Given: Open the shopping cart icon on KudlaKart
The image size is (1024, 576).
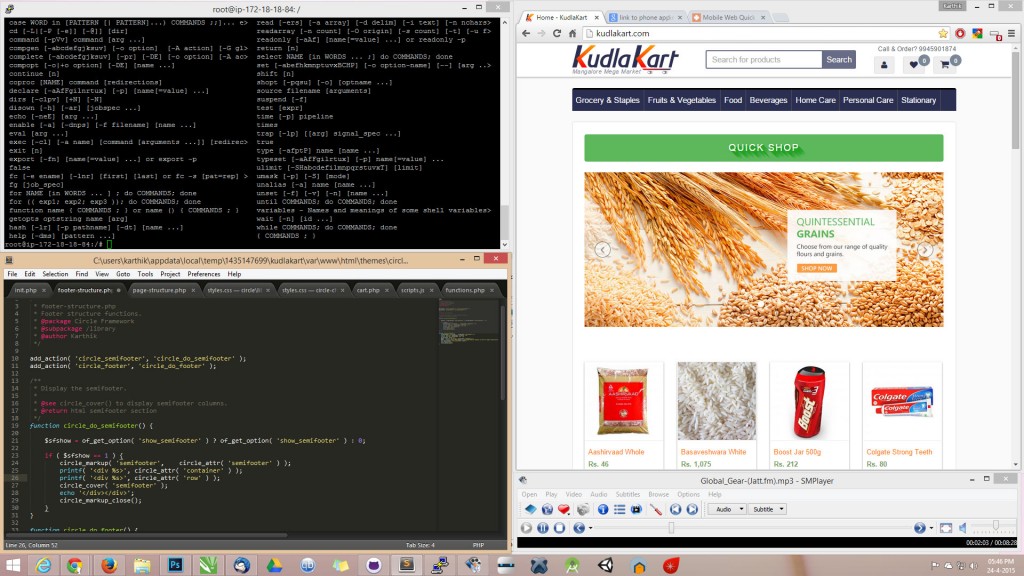Looking at the screenshot, I should tap(945, 65).
